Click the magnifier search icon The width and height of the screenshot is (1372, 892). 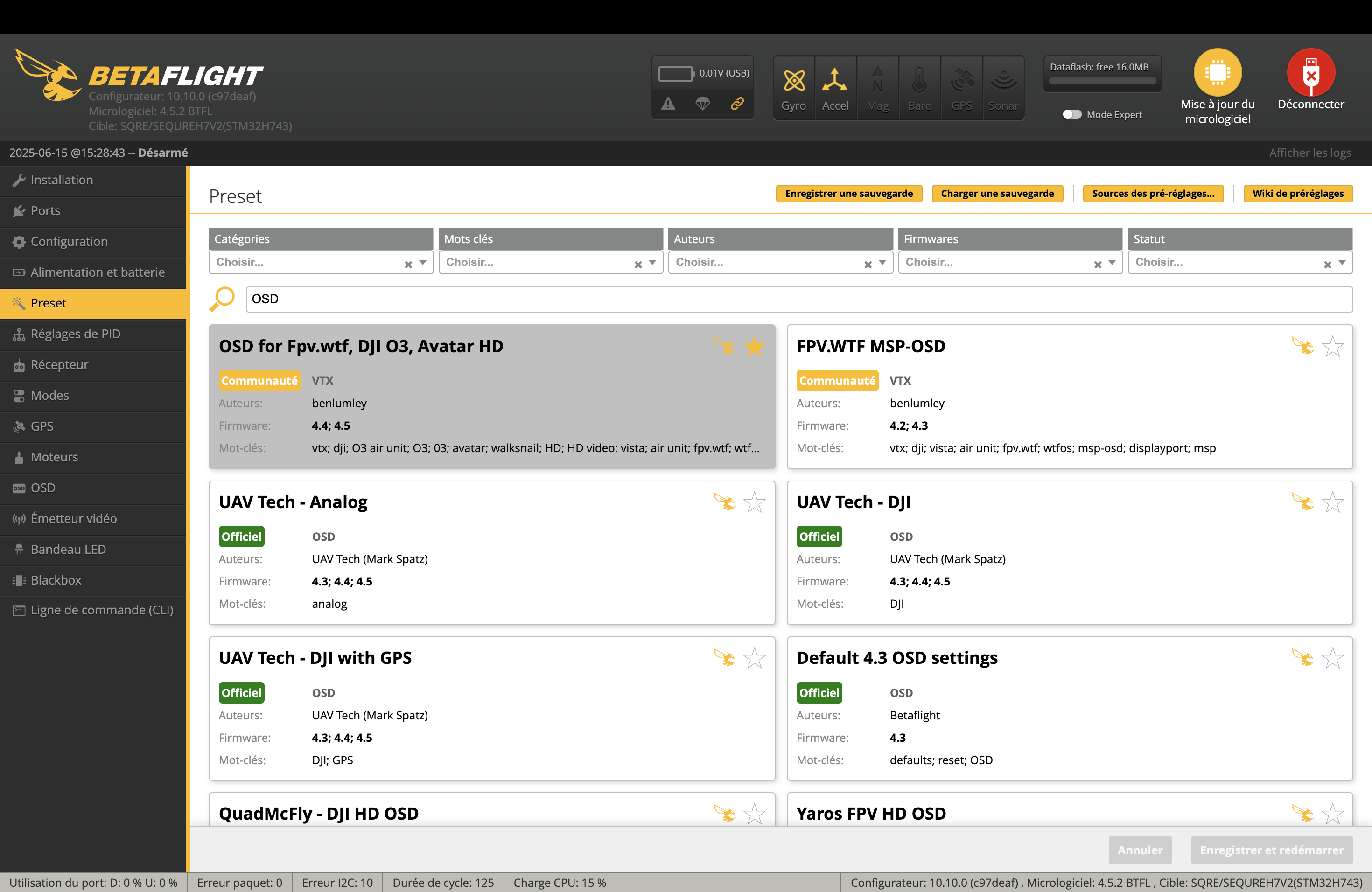coord(222,299)
